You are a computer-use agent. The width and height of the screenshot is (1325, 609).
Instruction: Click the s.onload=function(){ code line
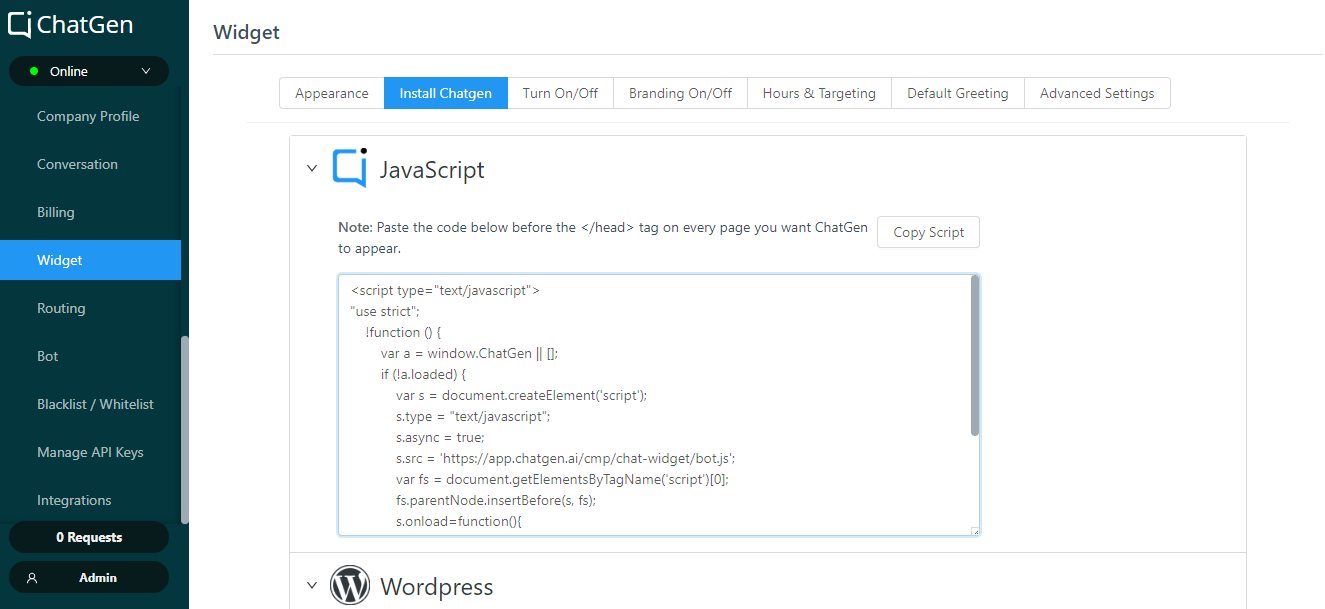coord(459,521)
